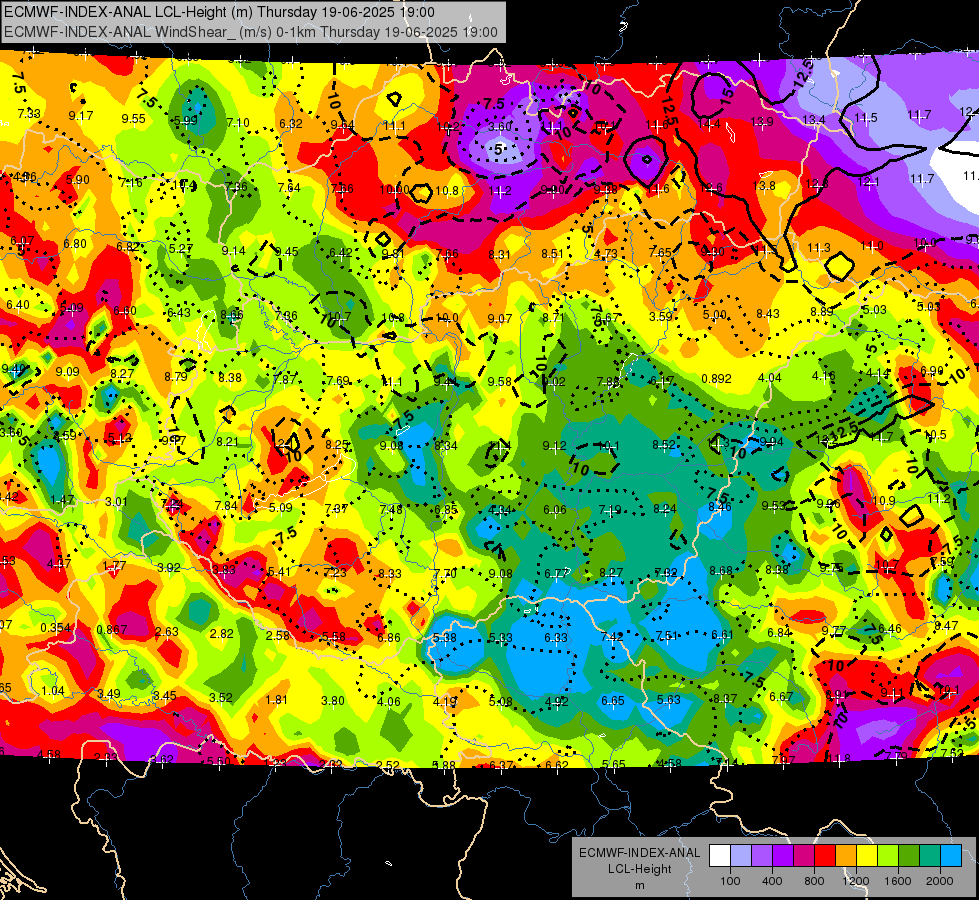The image size is (979, 900).
Task: Click the 9.94 grid point value
Action: pos(771,442)
